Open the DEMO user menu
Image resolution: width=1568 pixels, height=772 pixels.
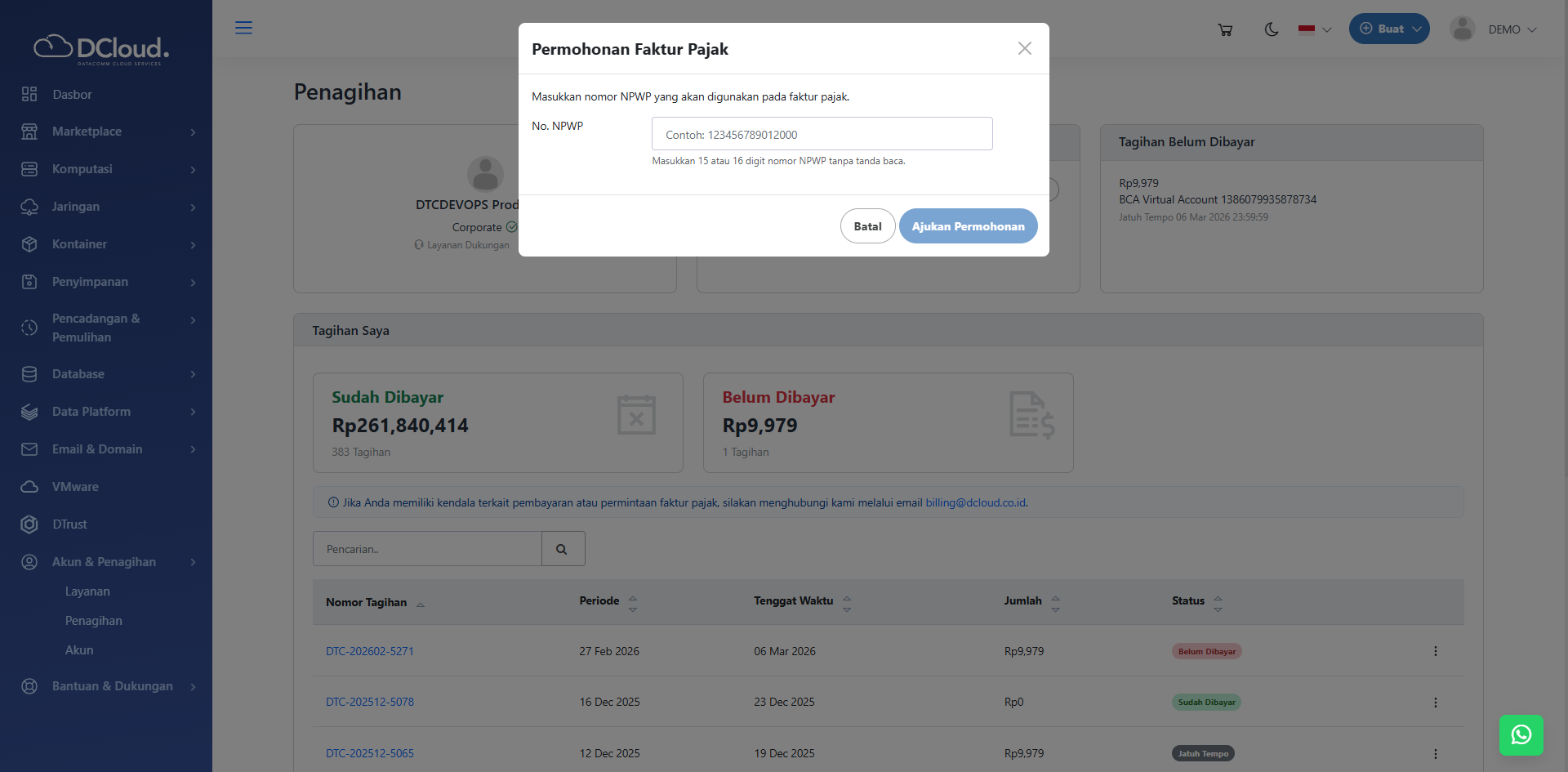tap(1494, 29)
